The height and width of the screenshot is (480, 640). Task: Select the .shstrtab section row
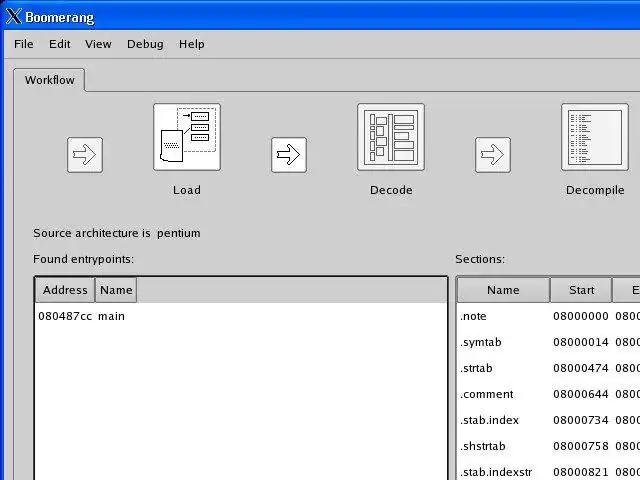click(x=548, y=446)
